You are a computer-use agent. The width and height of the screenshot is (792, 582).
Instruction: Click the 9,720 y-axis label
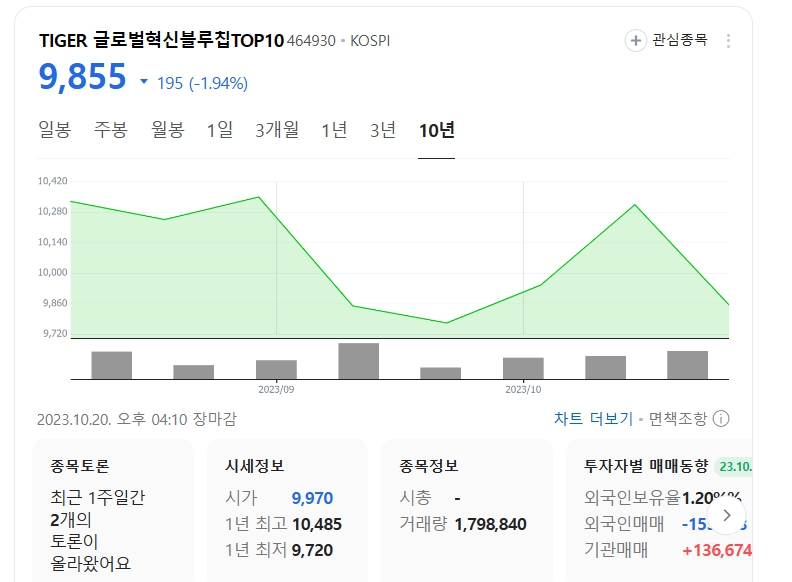[55, 333]
